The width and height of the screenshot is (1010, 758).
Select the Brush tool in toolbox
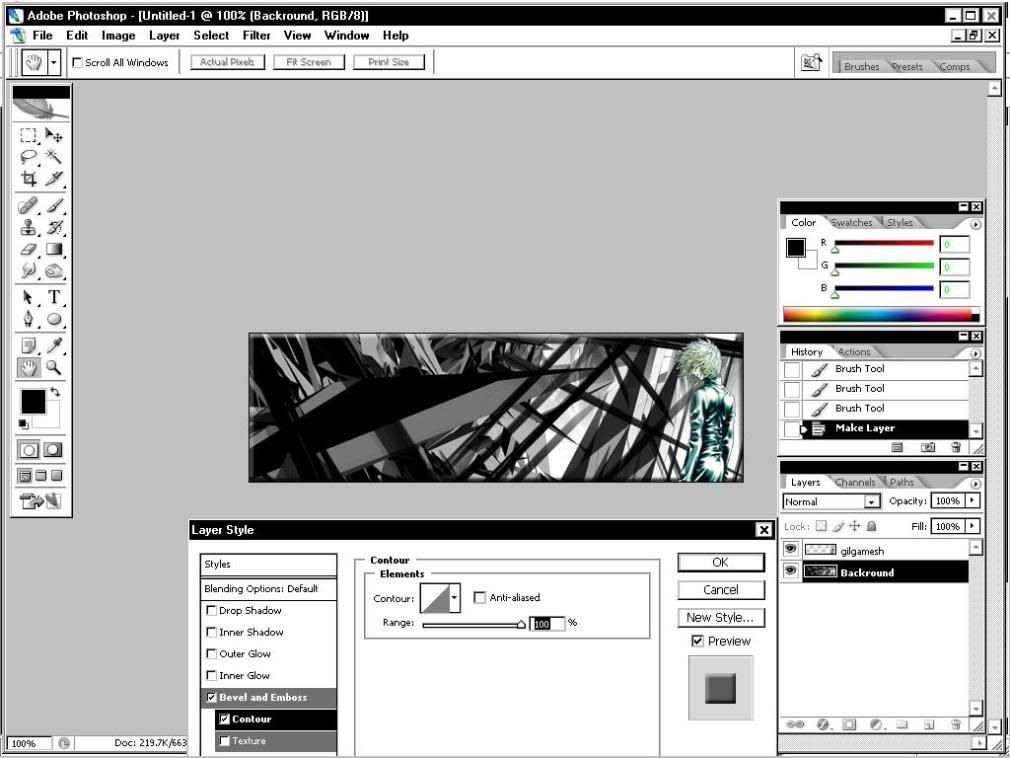54,205
